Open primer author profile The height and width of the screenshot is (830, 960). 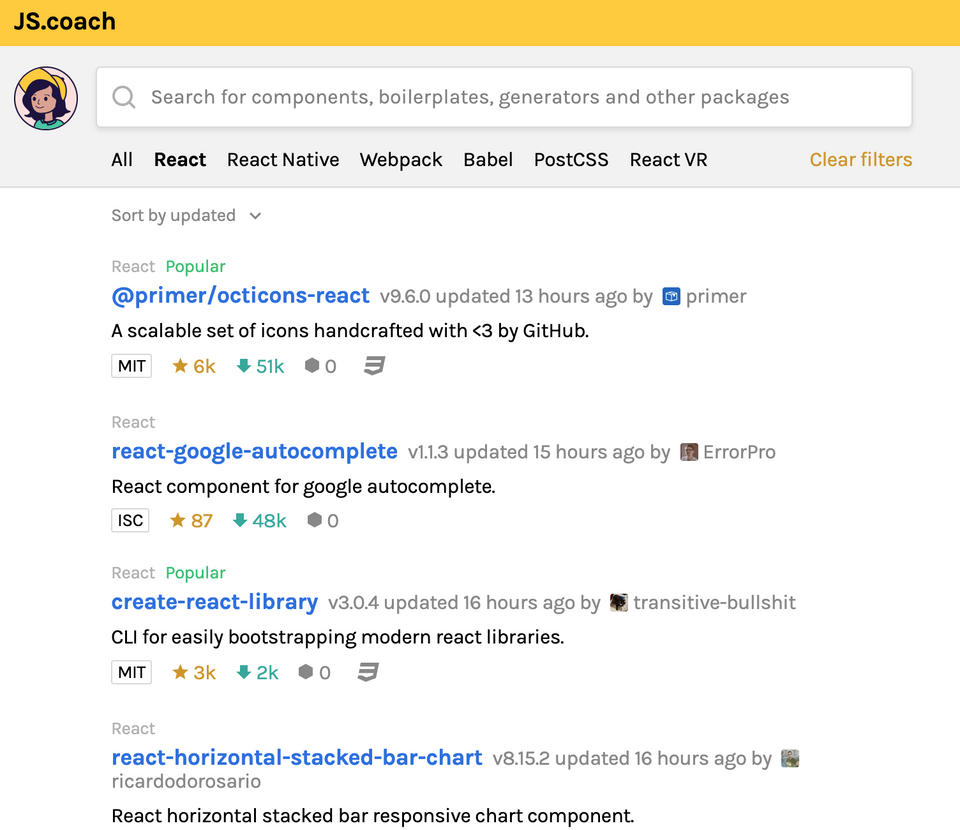pyautogui.click(x=716, y=297)
